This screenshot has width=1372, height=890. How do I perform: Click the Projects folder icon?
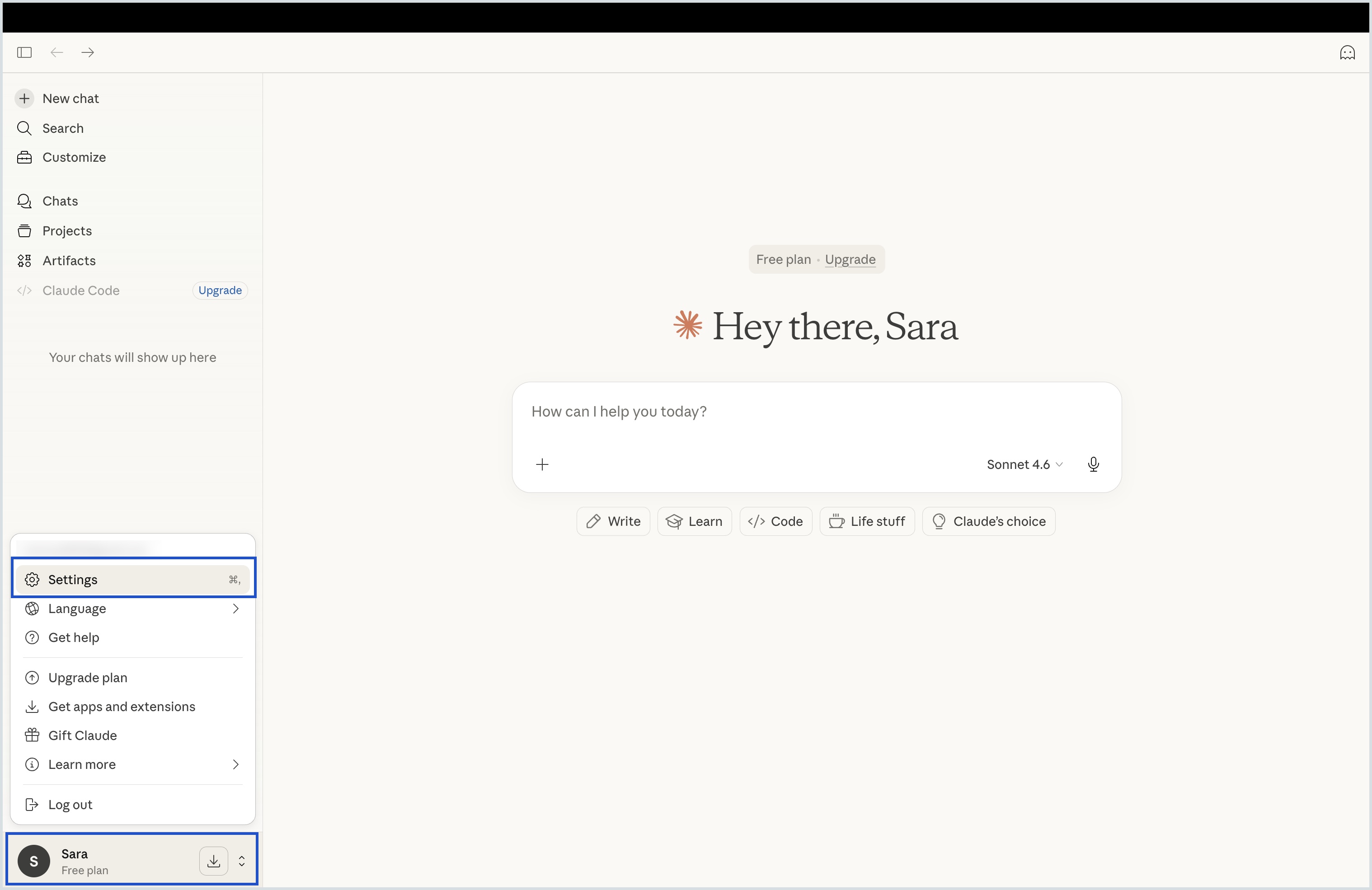[x=24, y=230]
